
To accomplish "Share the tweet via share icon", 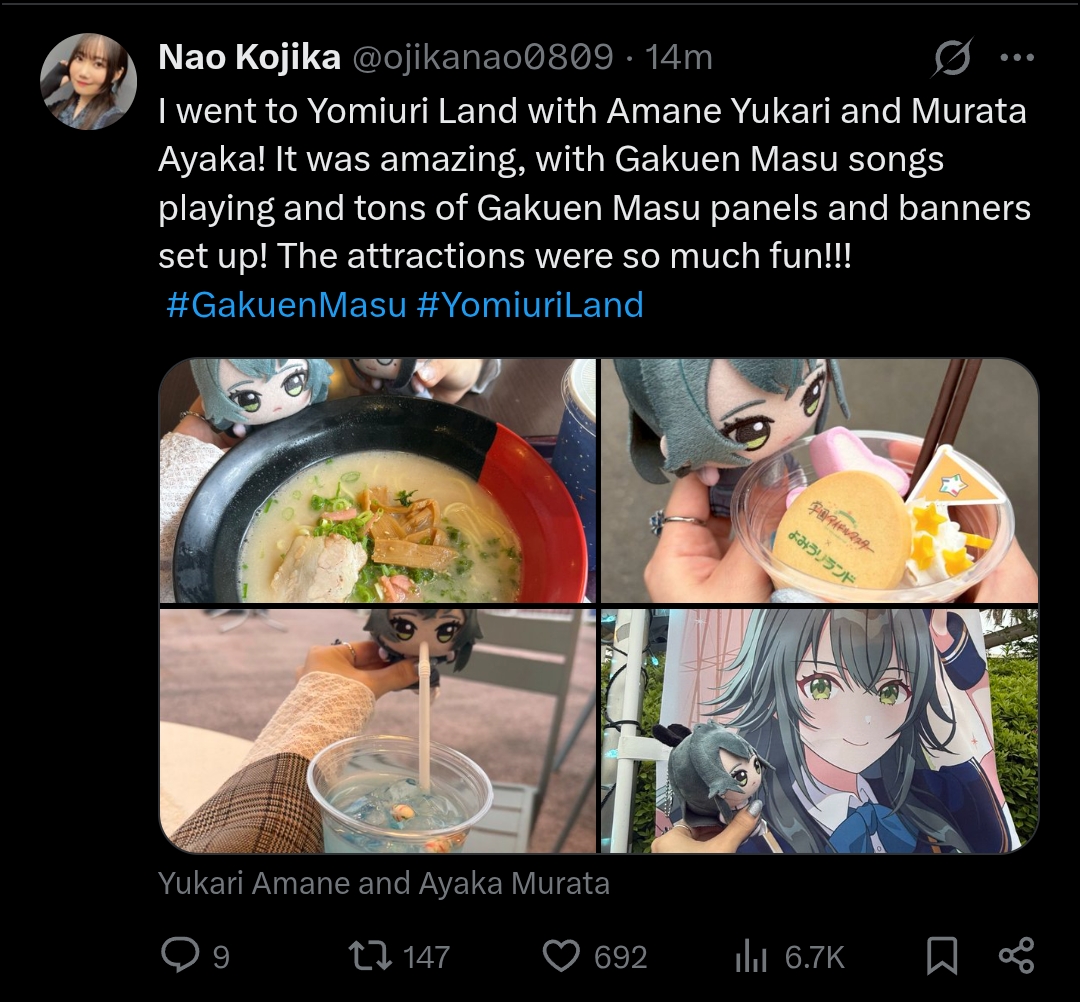I will coord(1017,956).
